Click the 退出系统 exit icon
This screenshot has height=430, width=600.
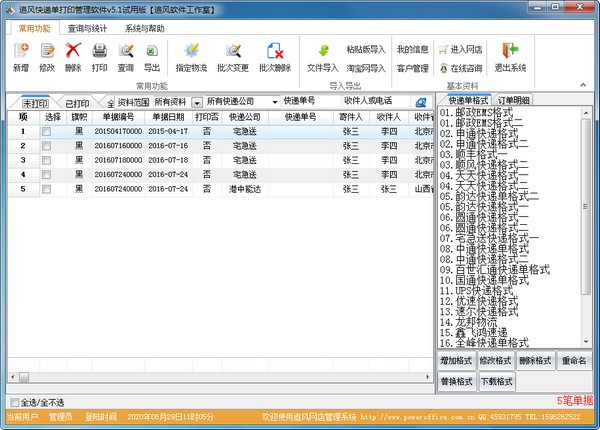510,50
